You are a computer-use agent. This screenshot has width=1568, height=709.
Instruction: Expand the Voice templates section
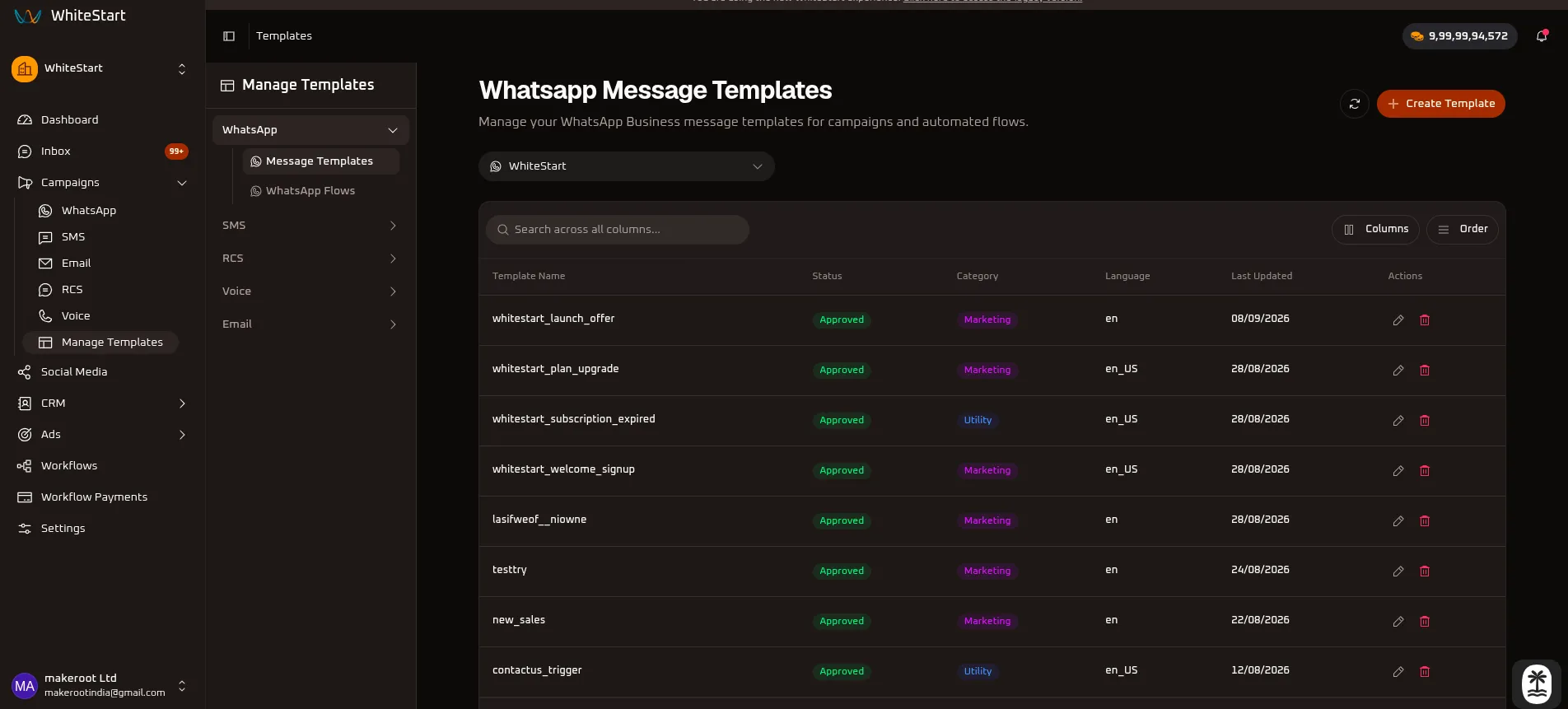[x=310, y=292]
